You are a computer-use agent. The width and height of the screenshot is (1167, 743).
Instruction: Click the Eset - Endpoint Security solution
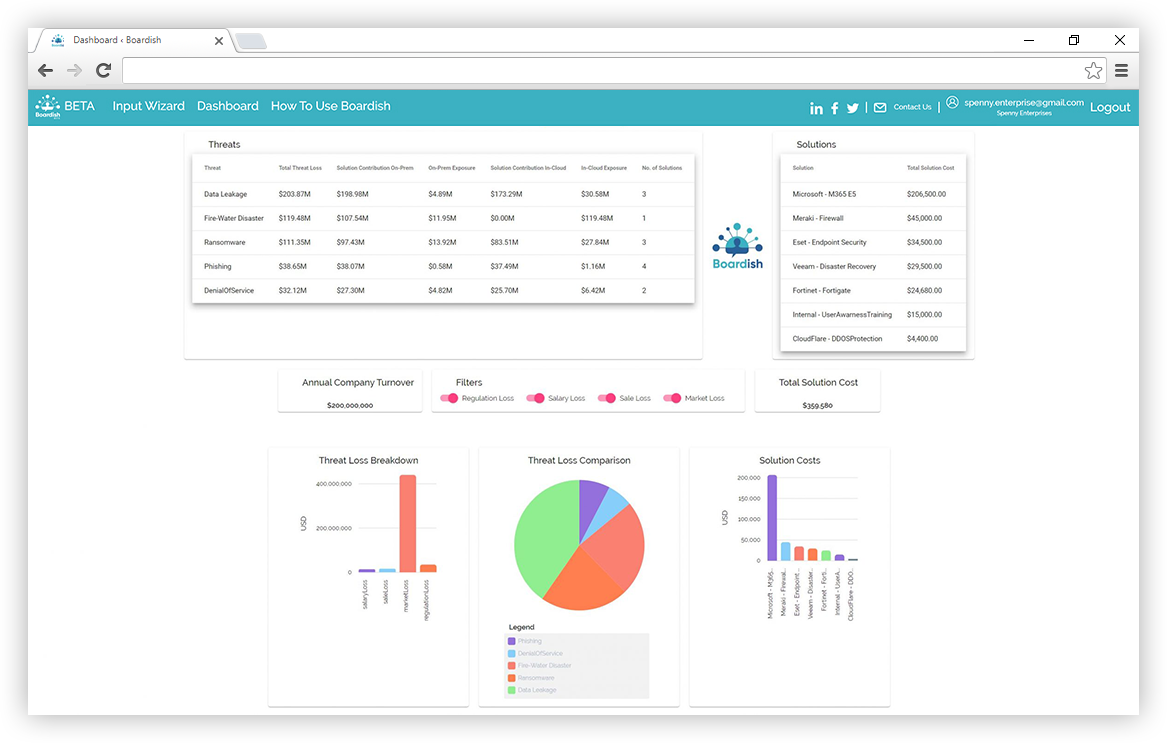[829, 243]
